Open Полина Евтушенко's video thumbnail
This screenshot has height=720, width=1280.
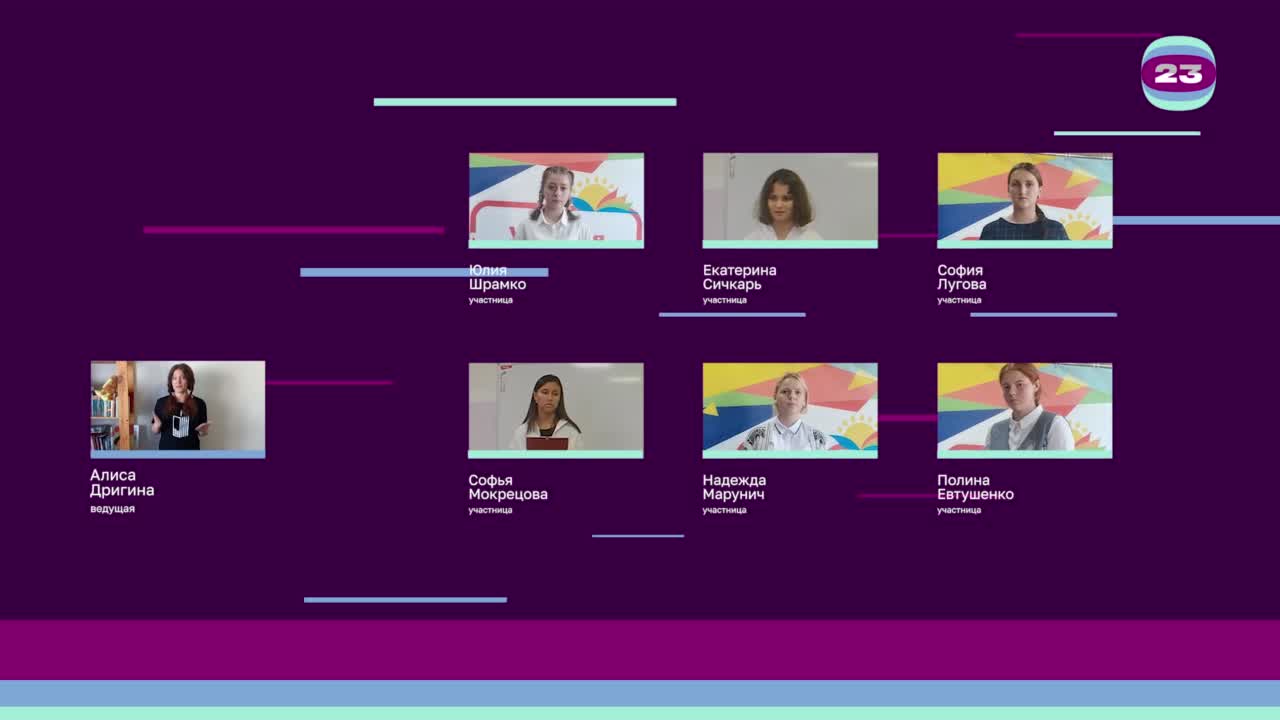pyautogui.click(x=1024, y=409)
